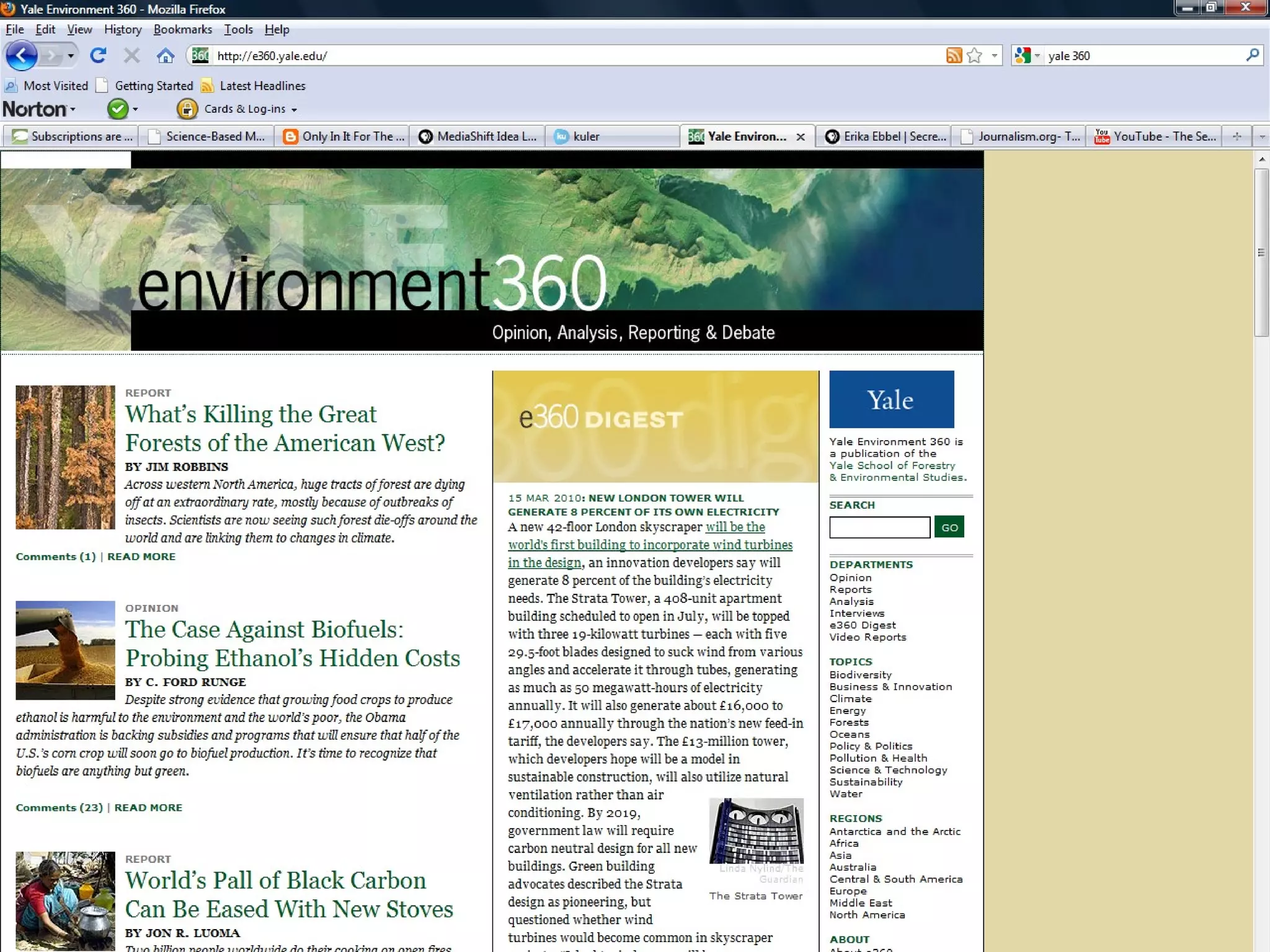Close the Yale Environment tab

click(x=801, y=137)
